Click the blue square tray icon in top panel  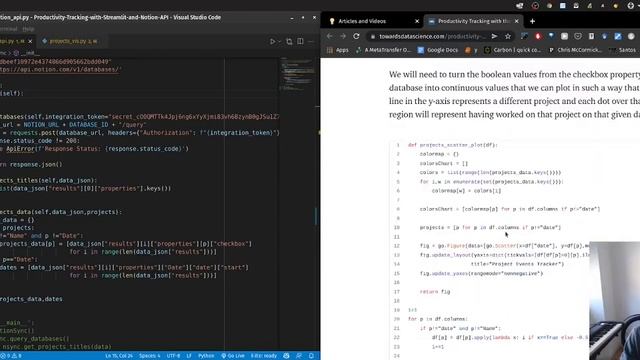tap(562, 6)
